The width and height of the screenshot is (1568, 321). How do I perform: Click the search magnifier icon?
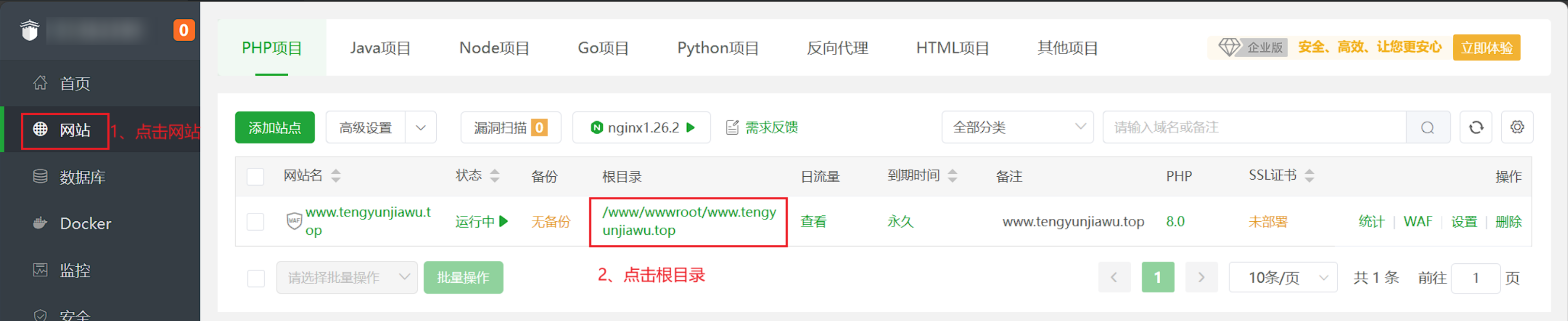tap(1427, 127)
